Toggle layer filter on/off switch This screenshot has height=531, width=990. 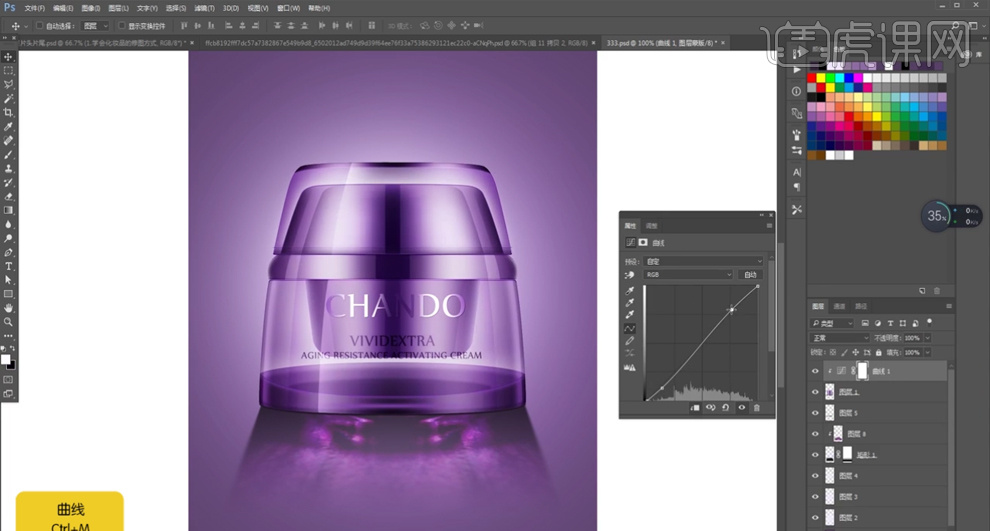pos(929,322)
